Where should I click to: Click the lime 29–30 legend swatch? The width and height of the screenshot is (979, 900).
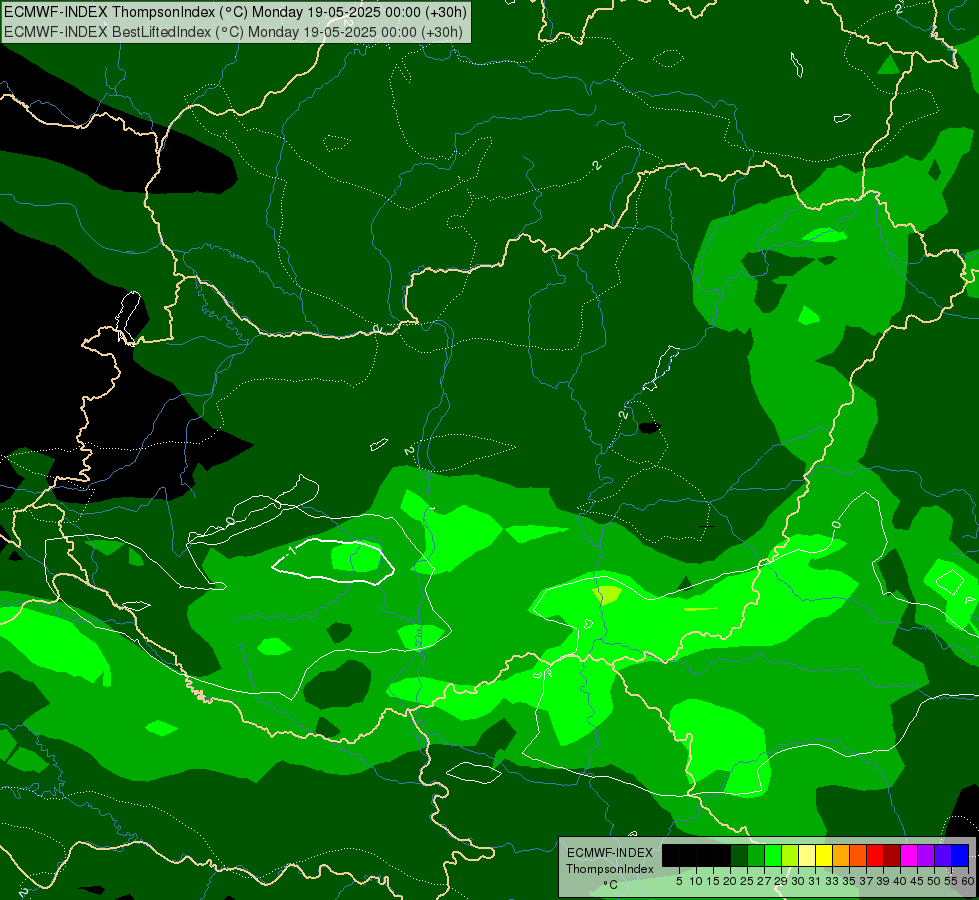(790, 855)
